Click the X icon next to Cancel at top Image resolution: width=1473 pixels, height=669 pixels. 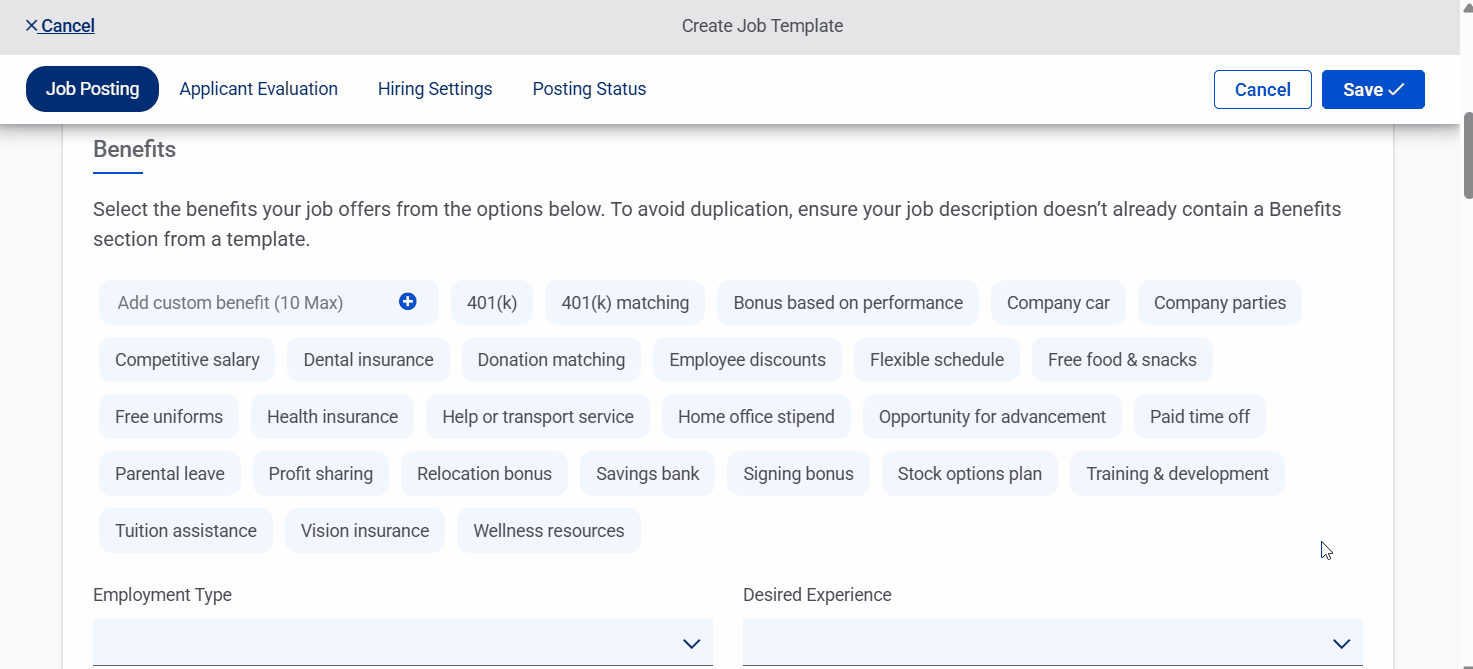[29, 25]
